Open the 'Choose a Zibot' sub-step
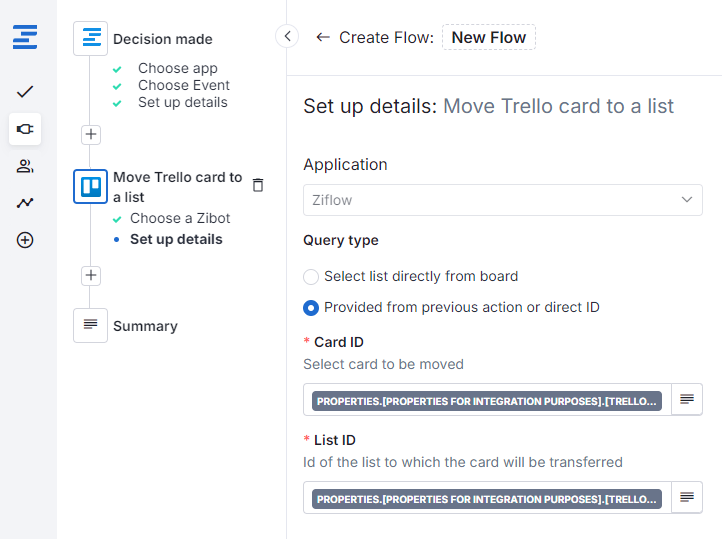 (180, 218)
